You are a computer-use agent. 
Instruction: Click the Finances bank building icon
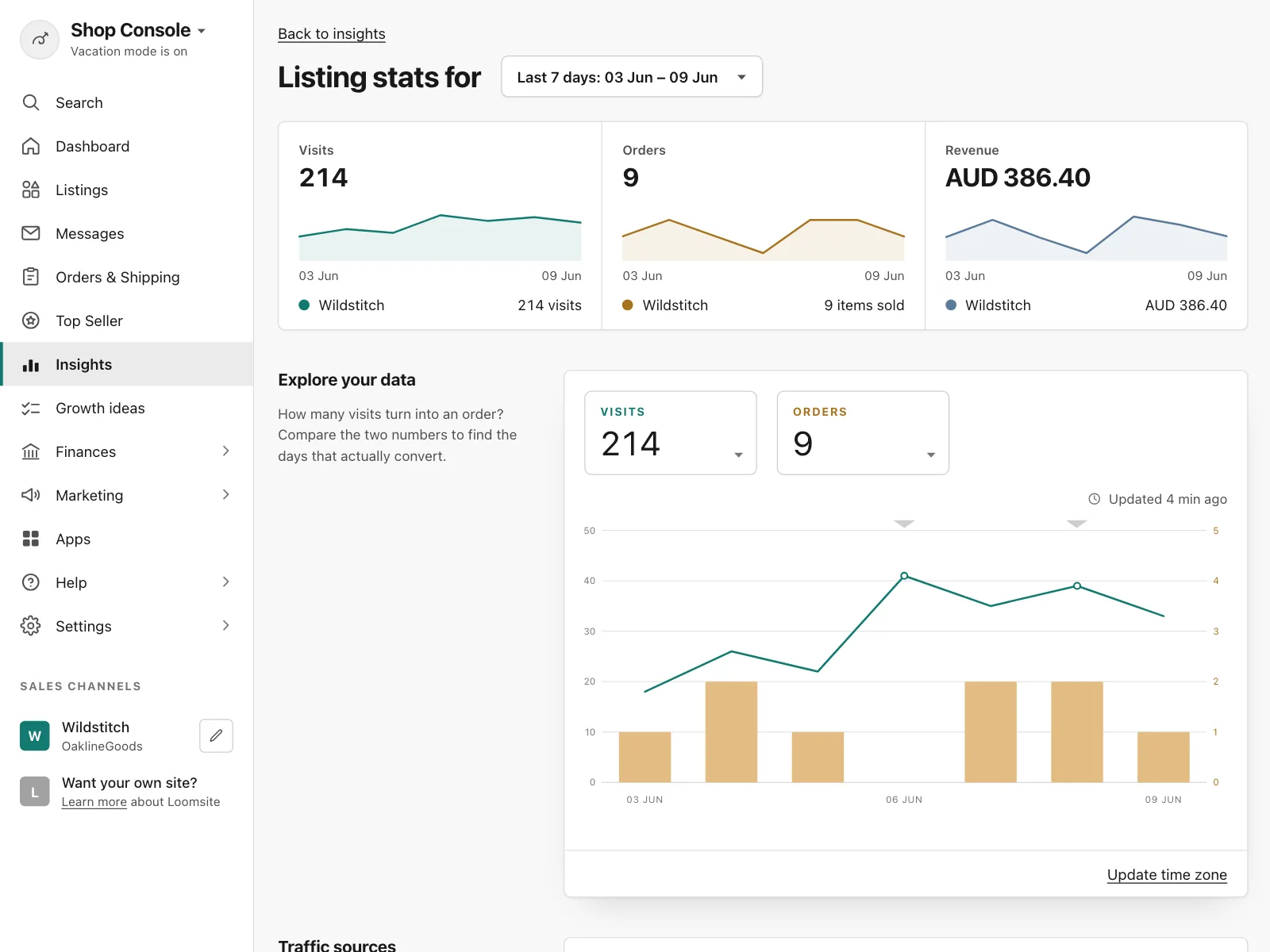(31, 451)
